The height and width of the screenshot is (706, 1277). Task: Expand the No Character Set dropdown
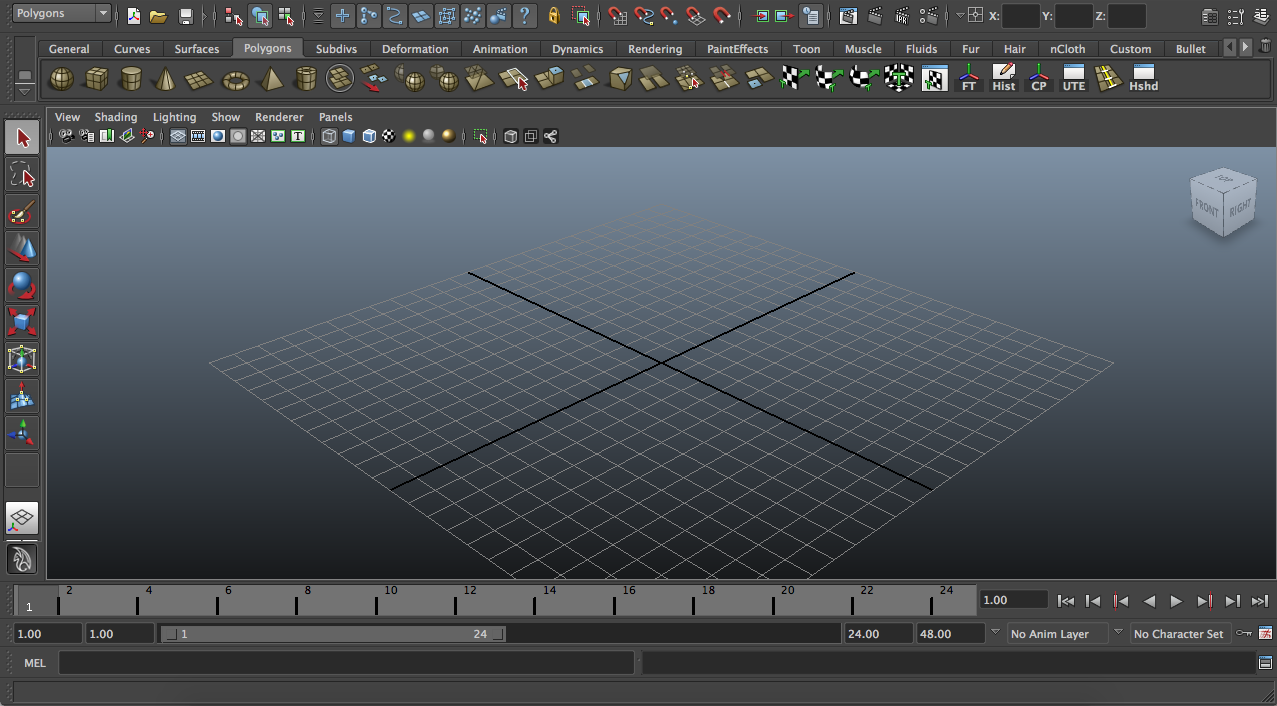tap(1180, 633)
